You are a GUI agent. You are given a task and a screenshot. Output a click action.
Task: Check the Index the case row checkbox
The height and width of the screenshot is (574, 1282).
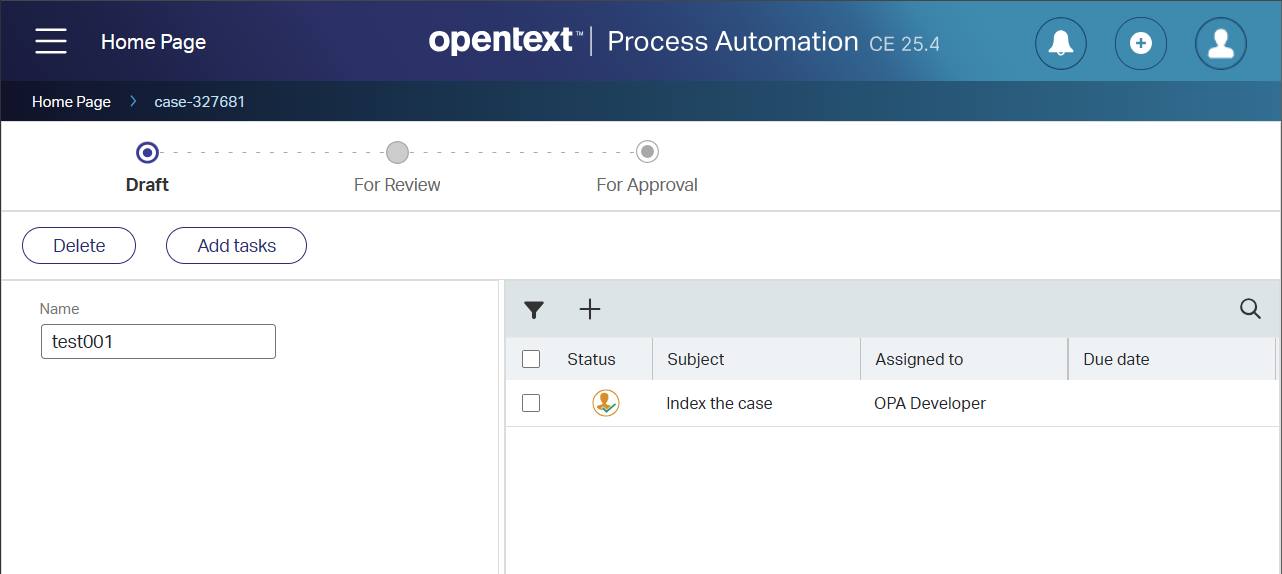tap(531, 403)
